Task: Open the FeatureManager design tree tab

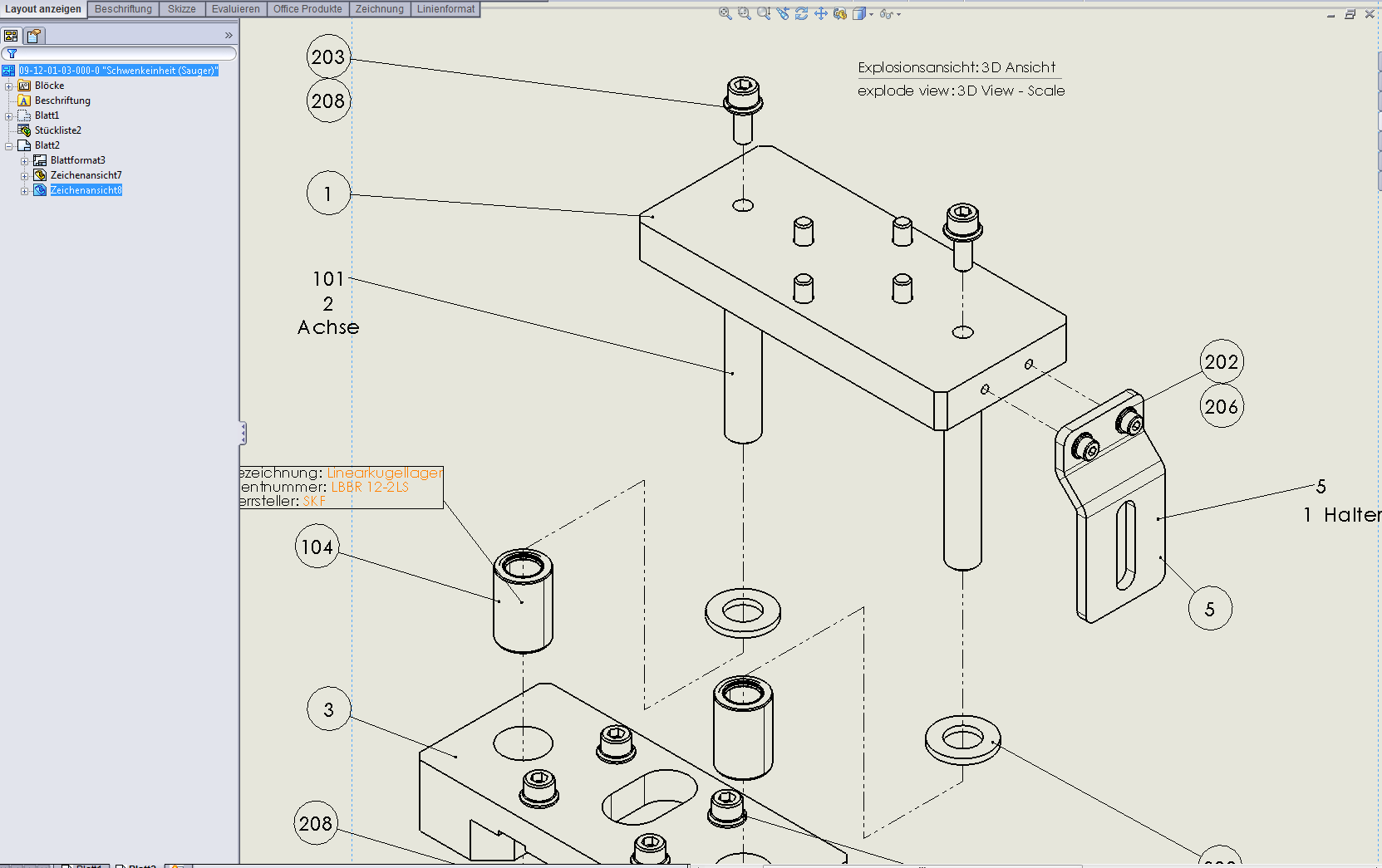Action: pyautogui.click(x=11, y=36)
